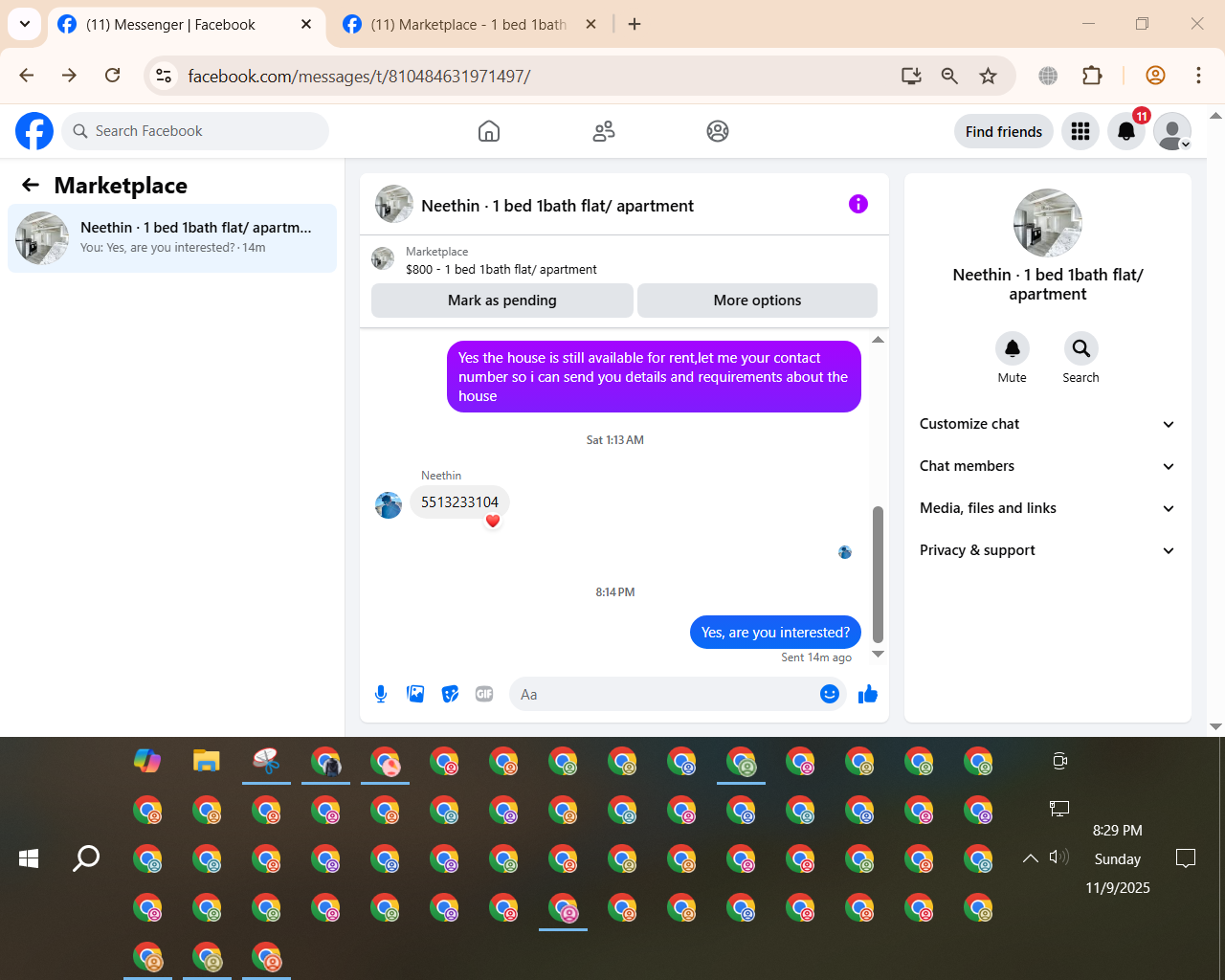
Task: Click the globe extension icon in Chrome toolbar
Action: (1048, 76)
